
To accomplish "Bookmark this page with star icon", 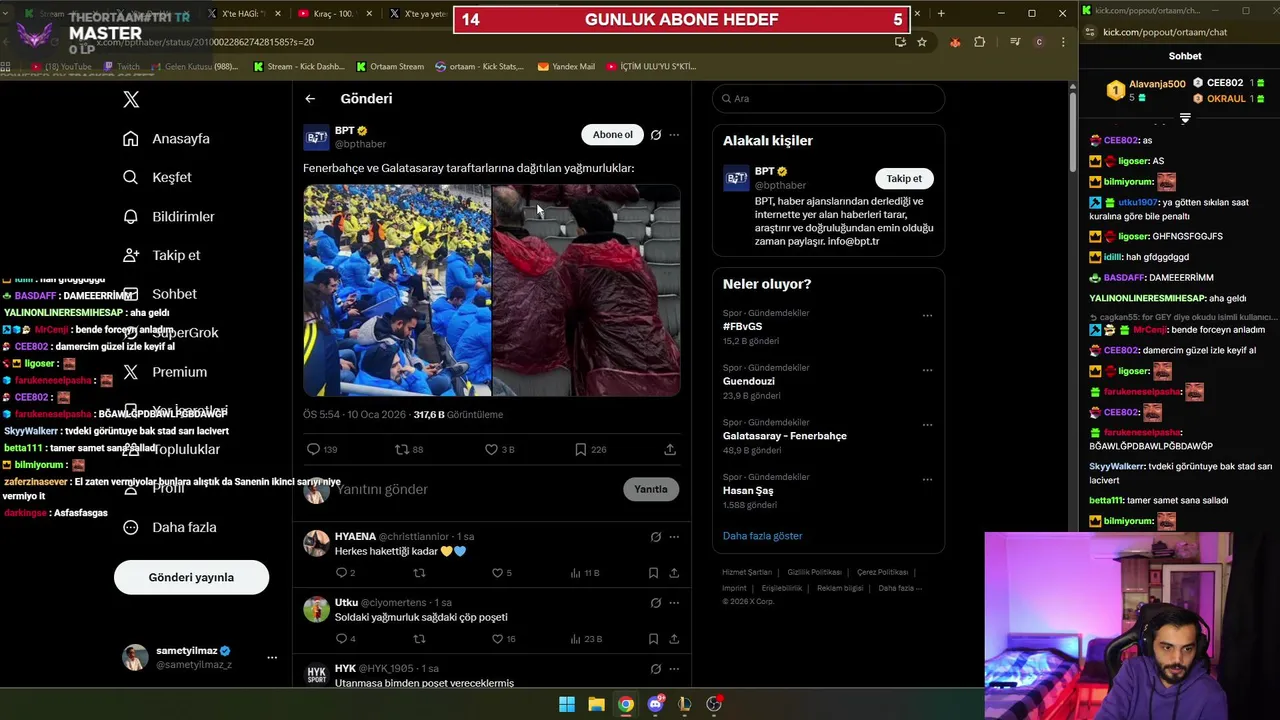I will (922, 42).
